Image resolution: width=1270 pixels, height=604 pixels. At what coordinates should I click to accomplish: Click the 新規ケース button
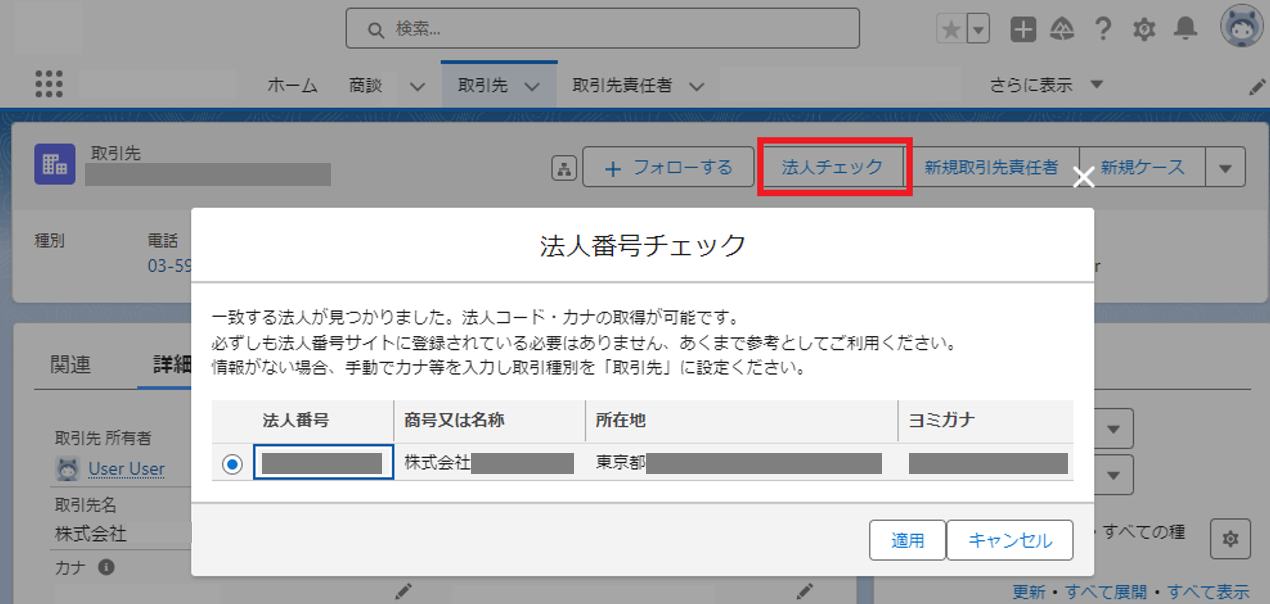pos(1143,168)
